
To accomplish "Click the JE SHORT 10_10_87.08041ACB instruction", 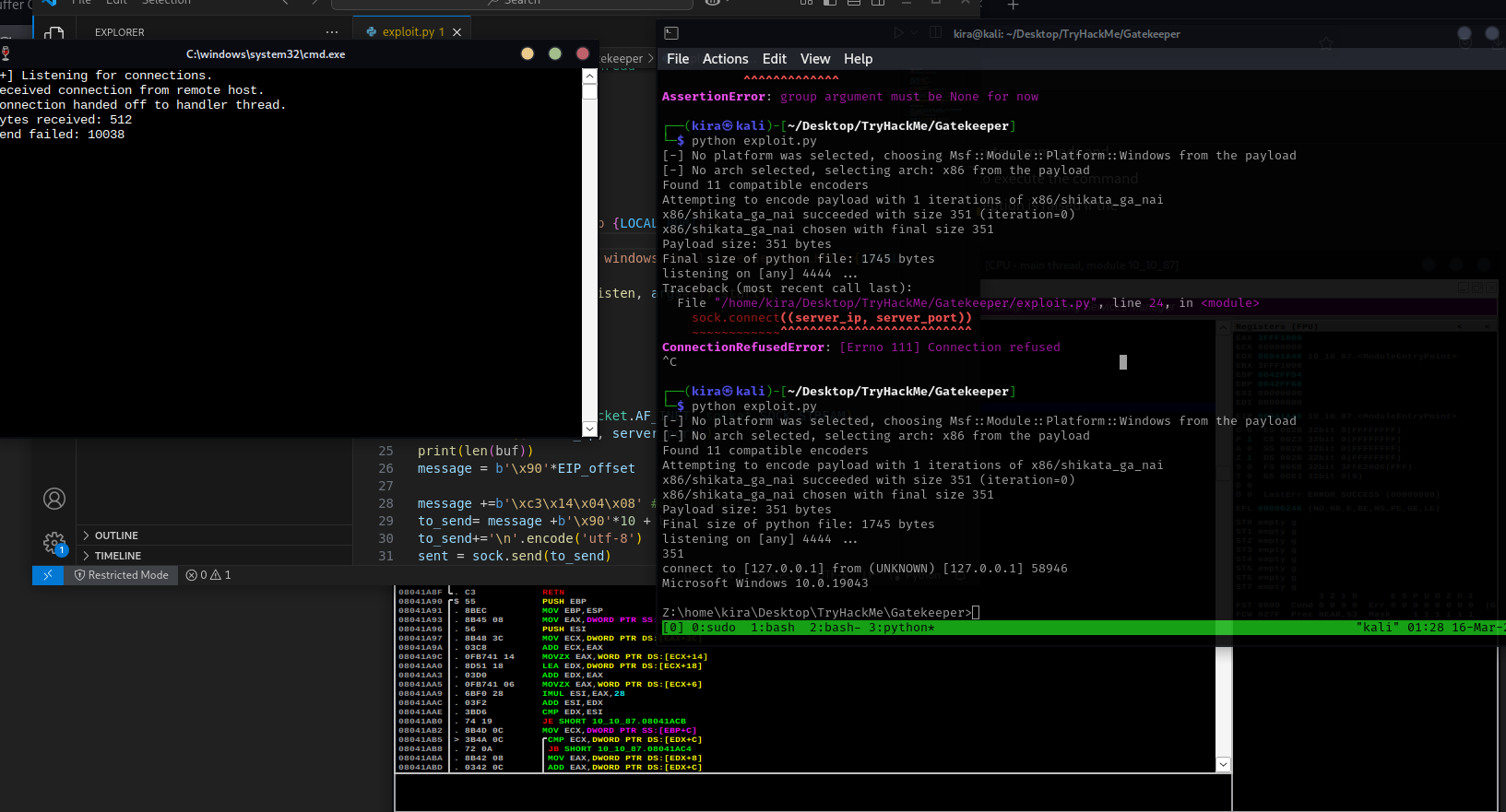I will pyautogui.click(x=614, y=722).
